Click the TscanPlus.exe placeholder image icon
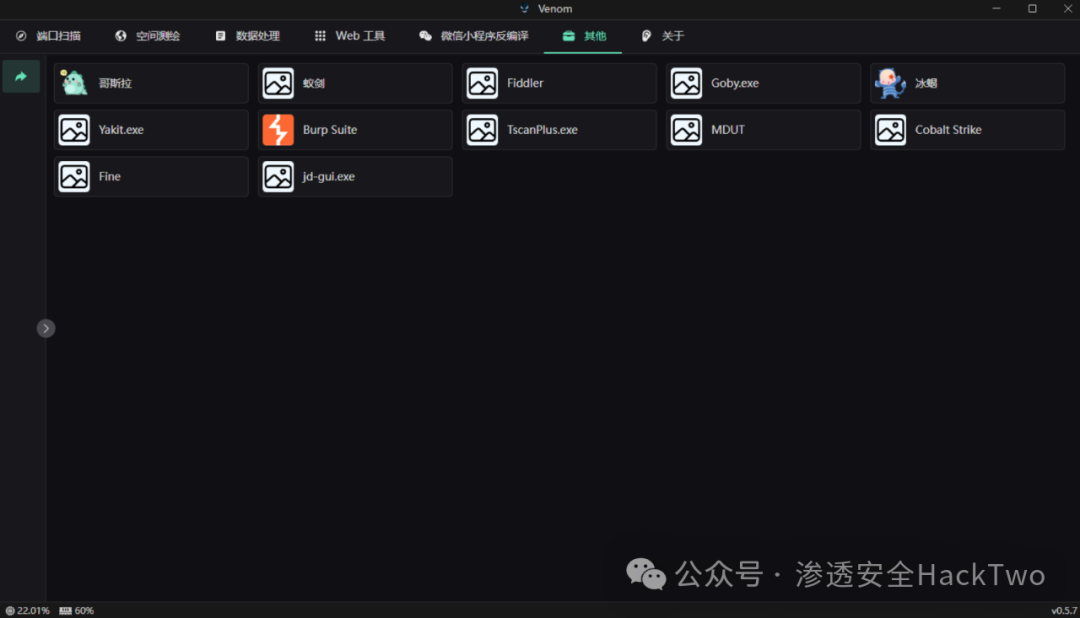 coord(482,130)
